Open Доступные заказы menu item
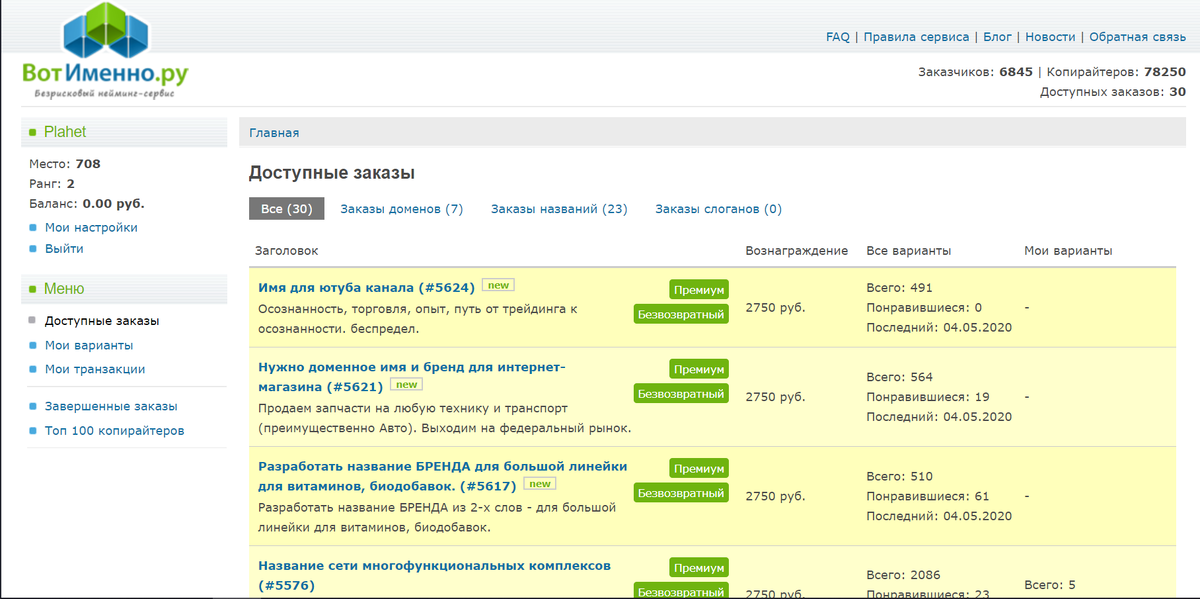The width and height of the screenshot is (1200, 599). point(102,321)
